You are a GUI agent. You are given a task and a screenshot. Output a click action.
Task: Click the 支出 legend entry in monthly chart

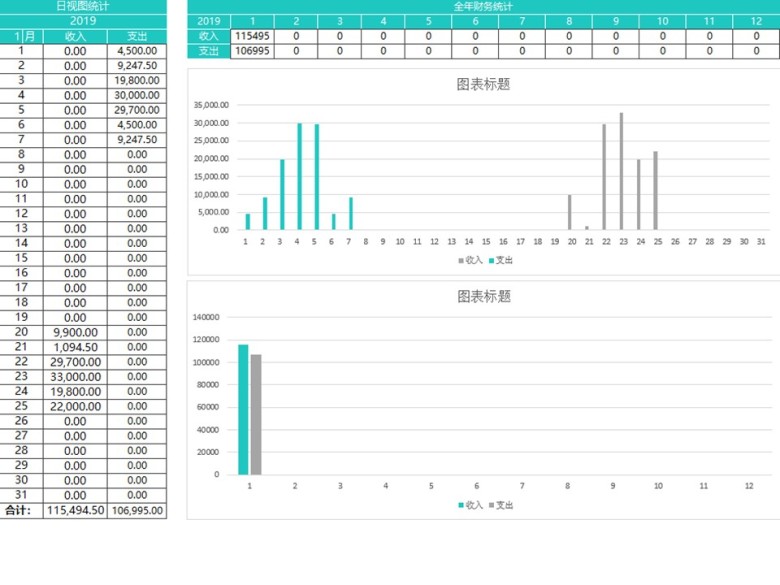tap(501, 505)
